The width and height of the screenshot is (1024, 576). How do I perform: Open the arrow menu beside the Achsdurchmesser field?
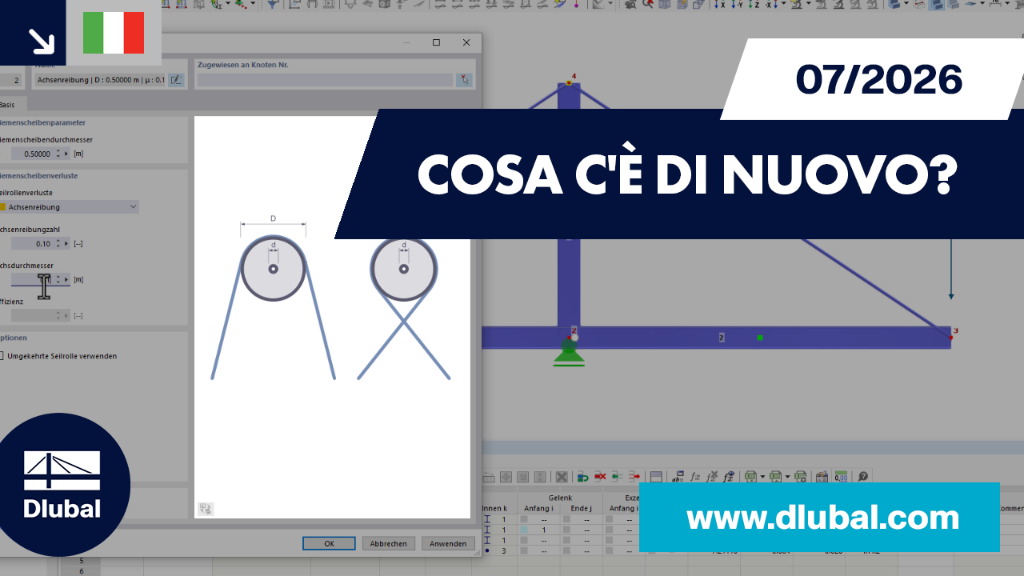pyautogui.click(x=66, y=280)
